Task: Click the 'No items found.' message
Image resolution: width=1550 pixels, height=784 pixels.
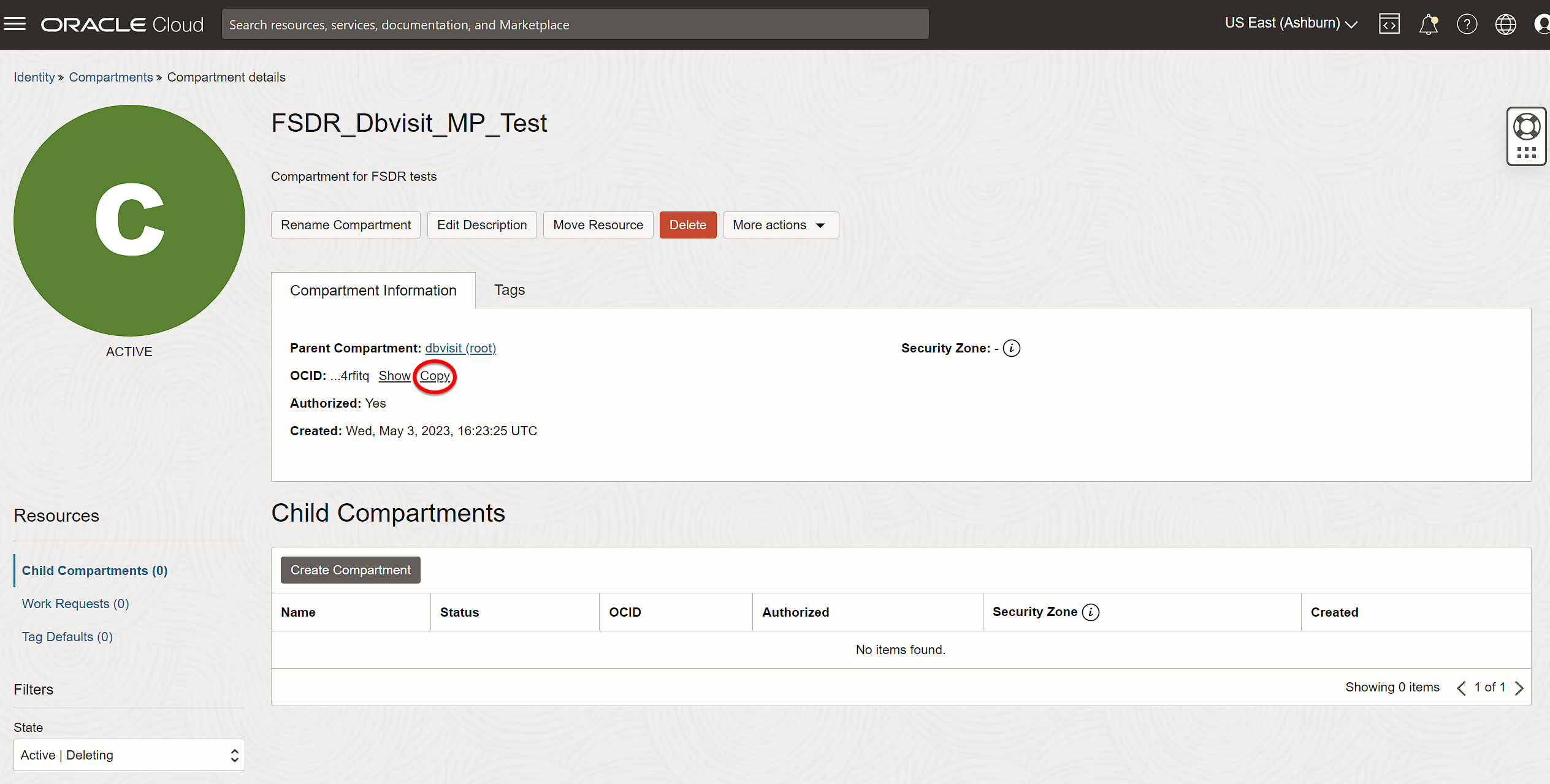Action: coord(901,650)
